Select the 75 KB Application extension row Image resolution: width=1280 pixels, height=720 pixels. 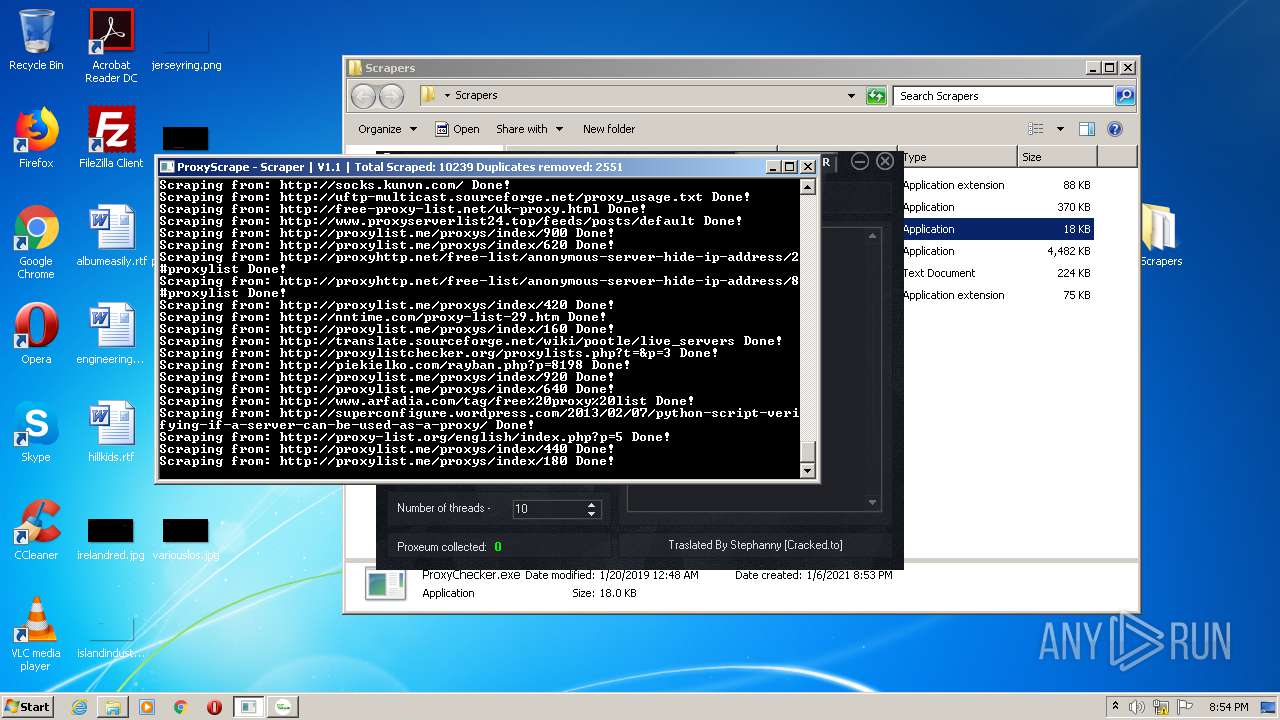point(996,295)
